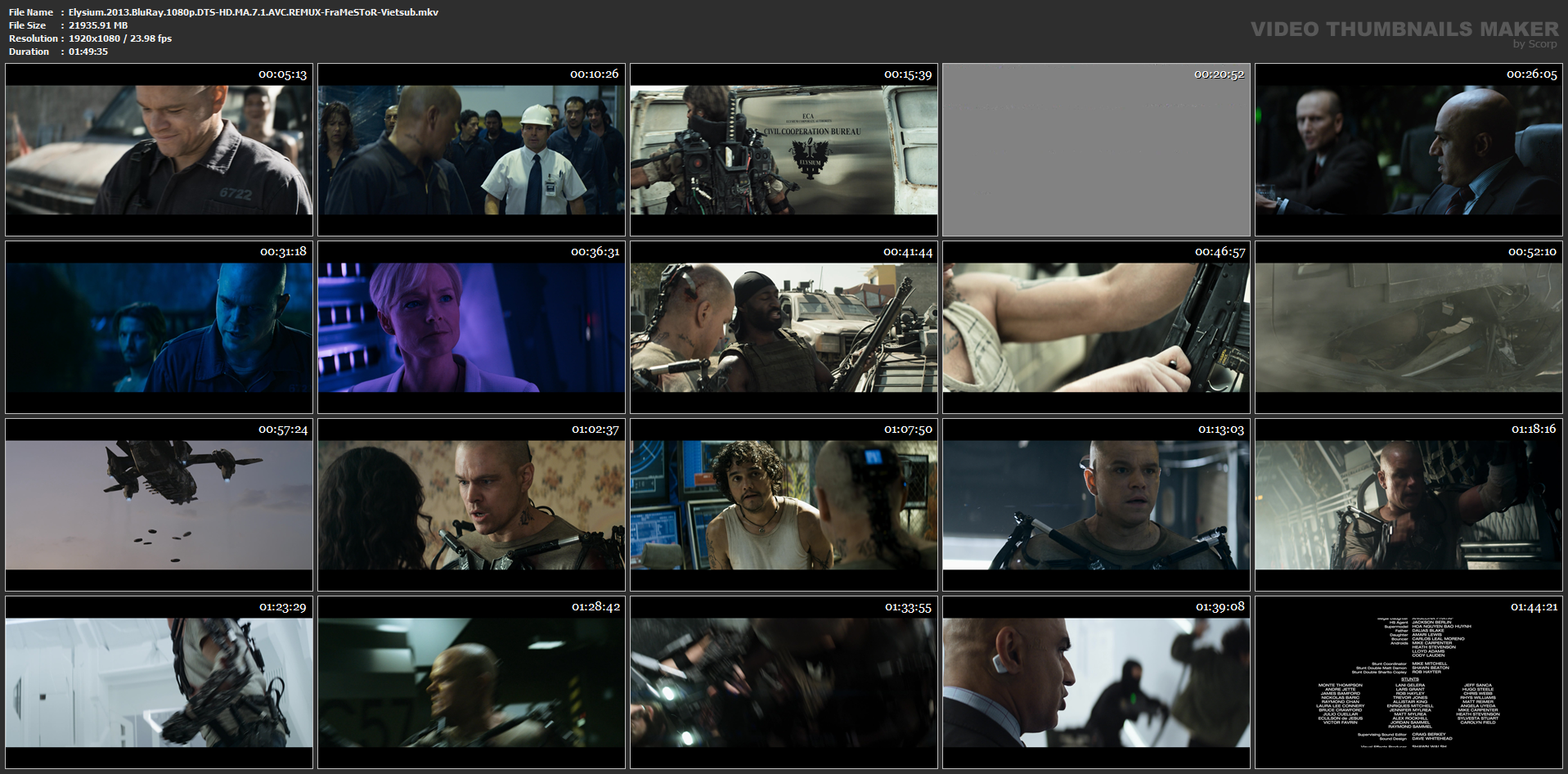Click the file size value 21935.91 MB
Image resolution: width=1568 pixels, height=774 pixels.
[x=98, y=25]
